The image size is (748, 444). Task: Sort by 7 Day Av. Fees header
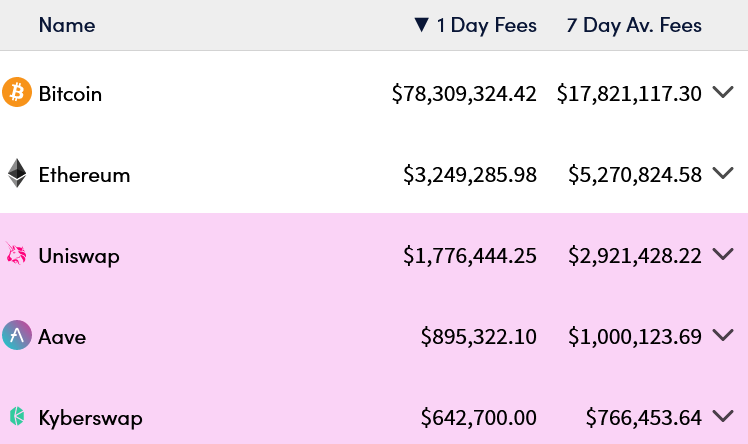pyautogui.click(x=634, y=25)
